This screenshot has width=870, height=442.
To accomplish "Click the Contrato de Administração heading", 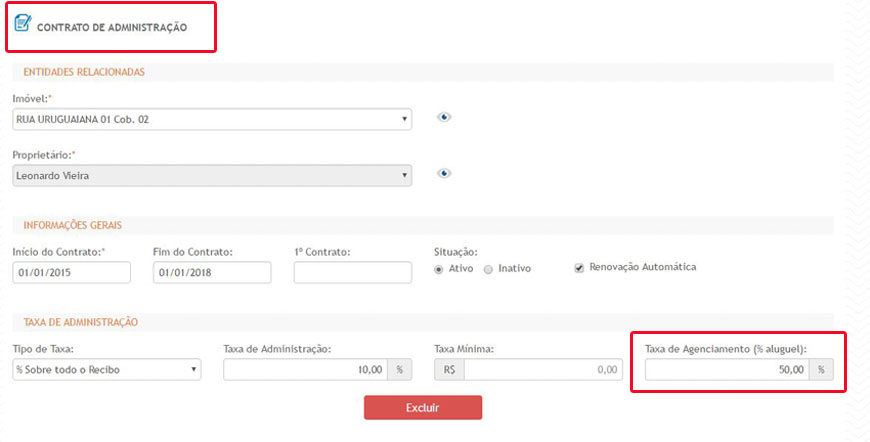I will (112, 28).
